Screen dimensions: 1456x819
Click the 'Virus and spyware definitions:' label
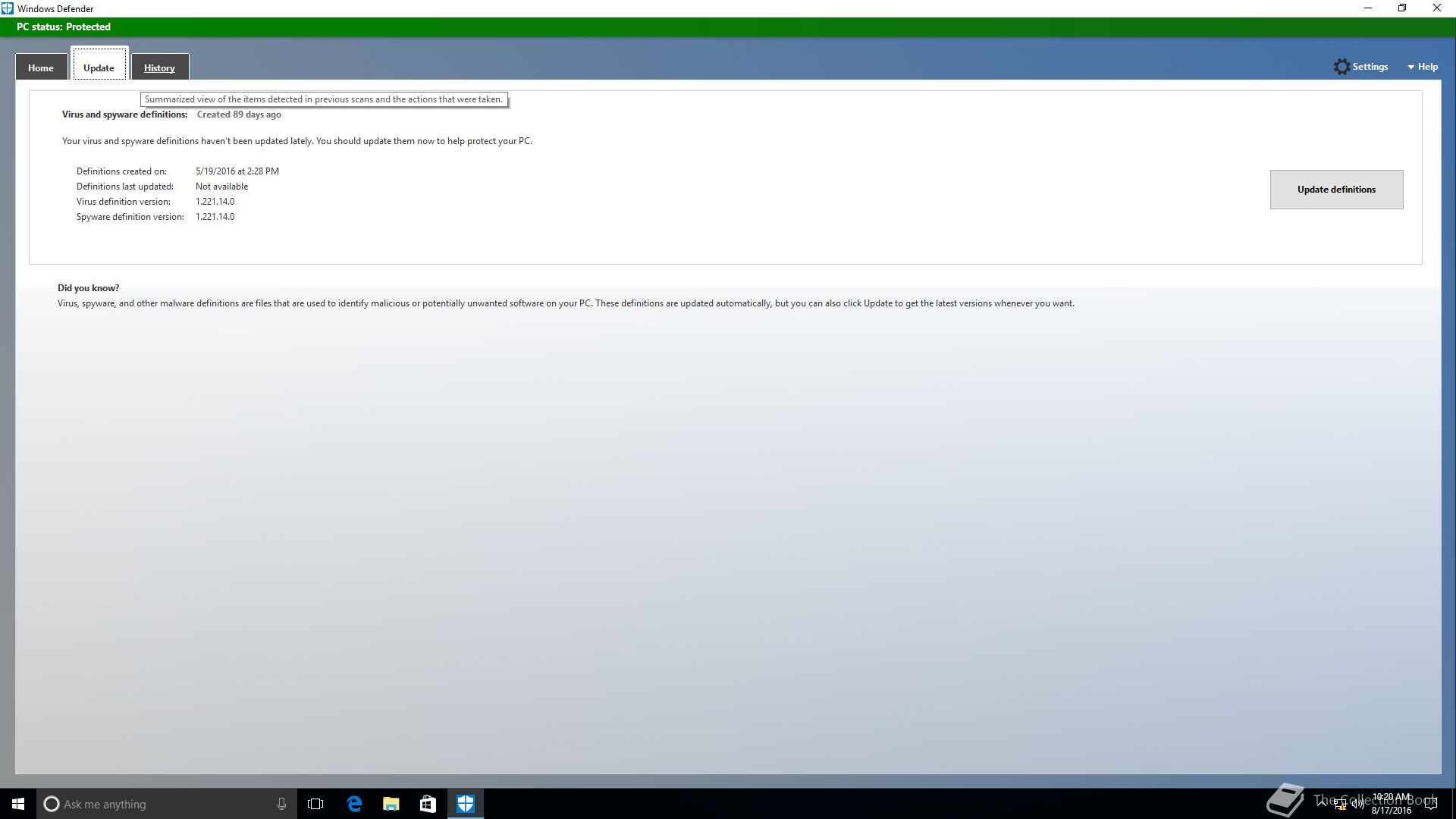tap(124, 115)
